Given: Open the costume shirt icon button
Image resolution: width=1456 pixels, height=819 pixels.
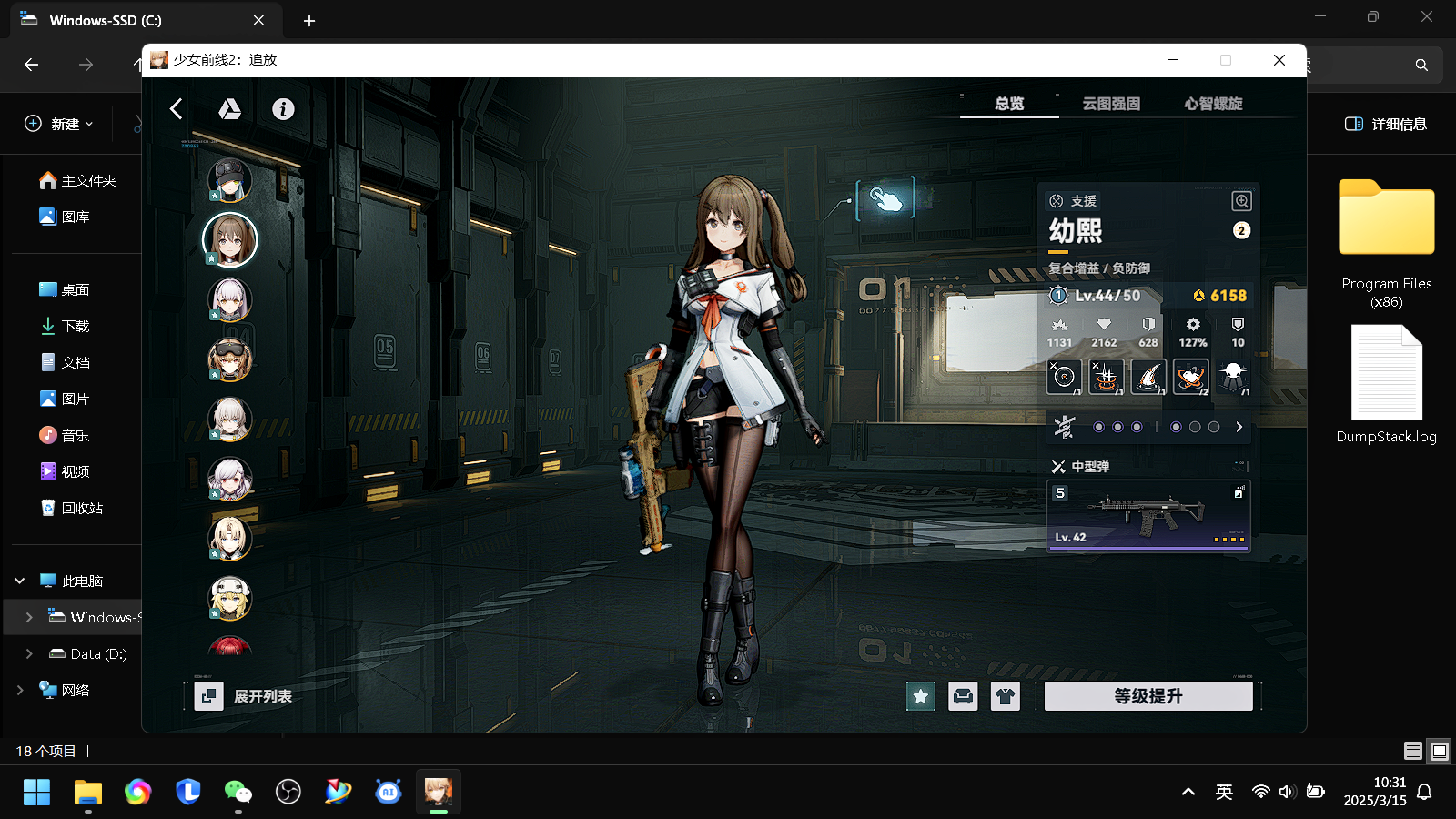Looking at the screenshot, I should (x=1005, y=696).
